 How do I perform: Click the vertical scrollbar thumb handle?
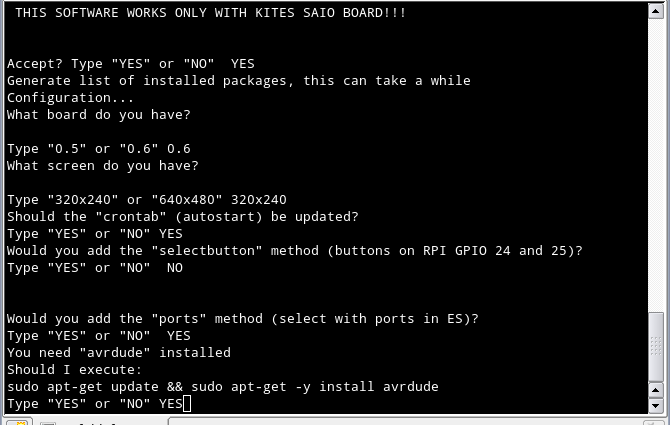pos(655,347)
